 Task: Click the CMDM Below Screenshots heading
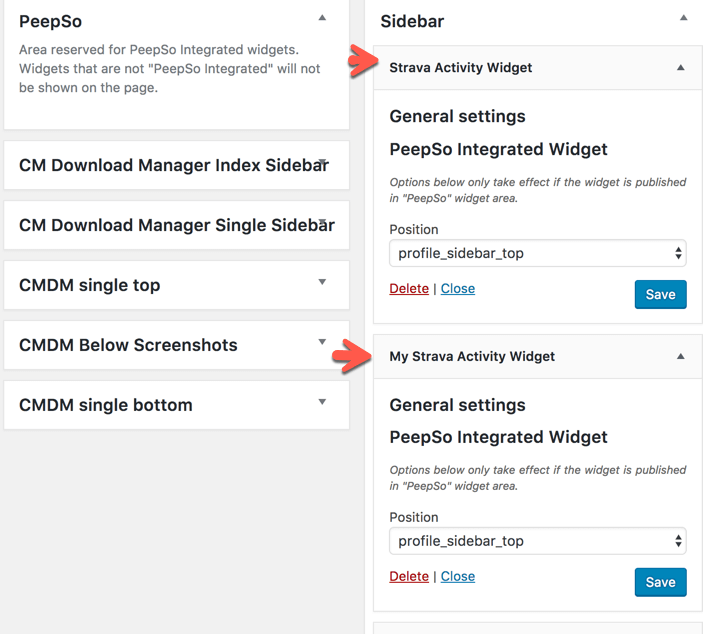point(128,345)
